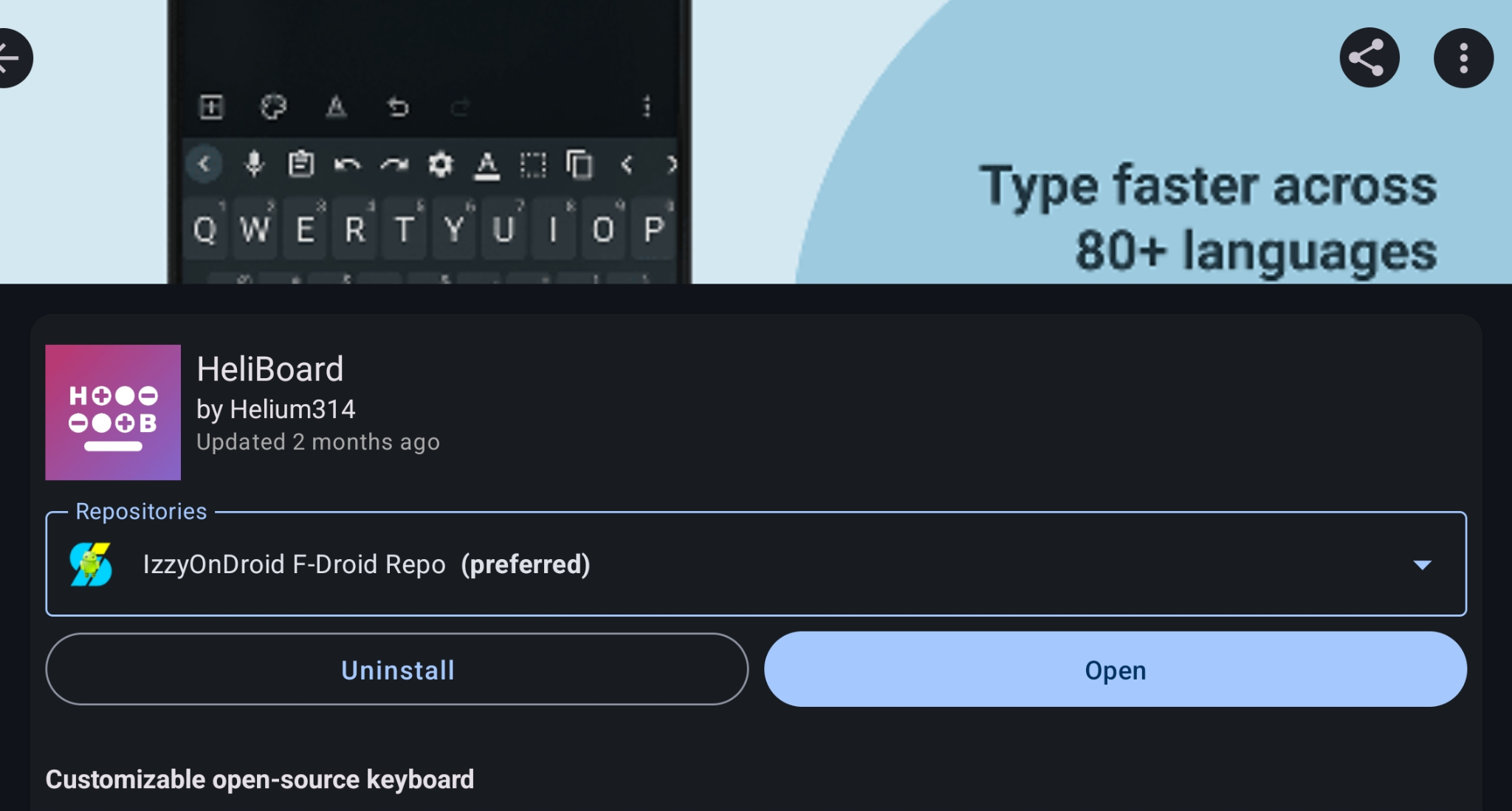
Task: Open the clipboard icon in keyboard toolbar
Action: click(x=300, y=164)
